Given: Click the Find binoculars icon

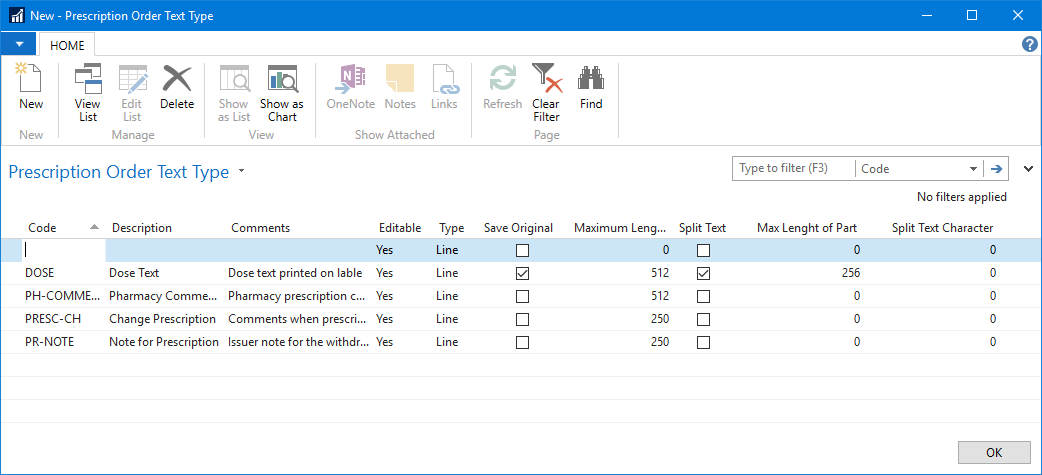Looking at the screenshot, I should point(591,86).
